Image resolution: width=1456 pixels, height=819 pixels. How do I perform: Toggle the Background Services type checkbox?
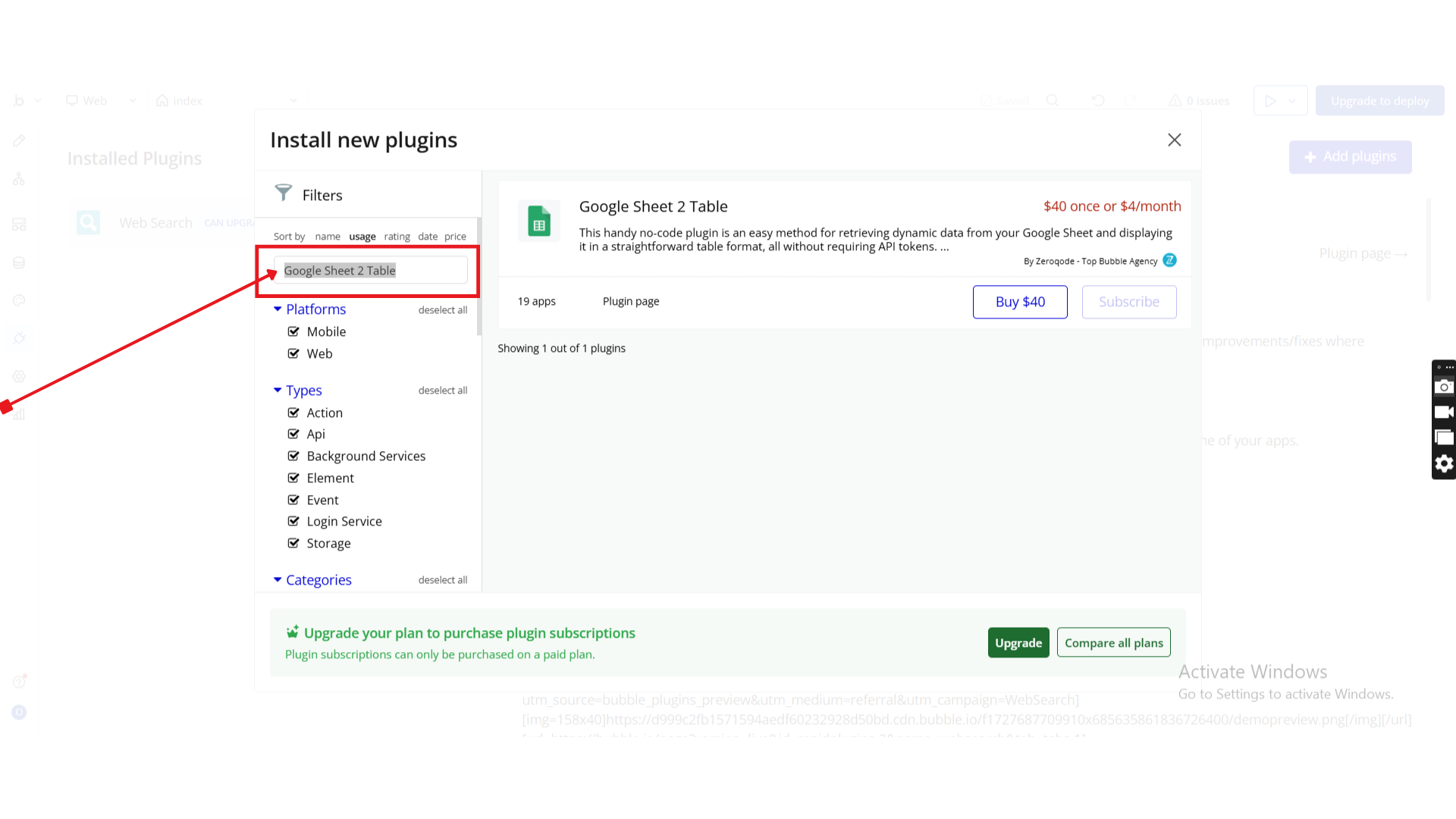[293, 456]
